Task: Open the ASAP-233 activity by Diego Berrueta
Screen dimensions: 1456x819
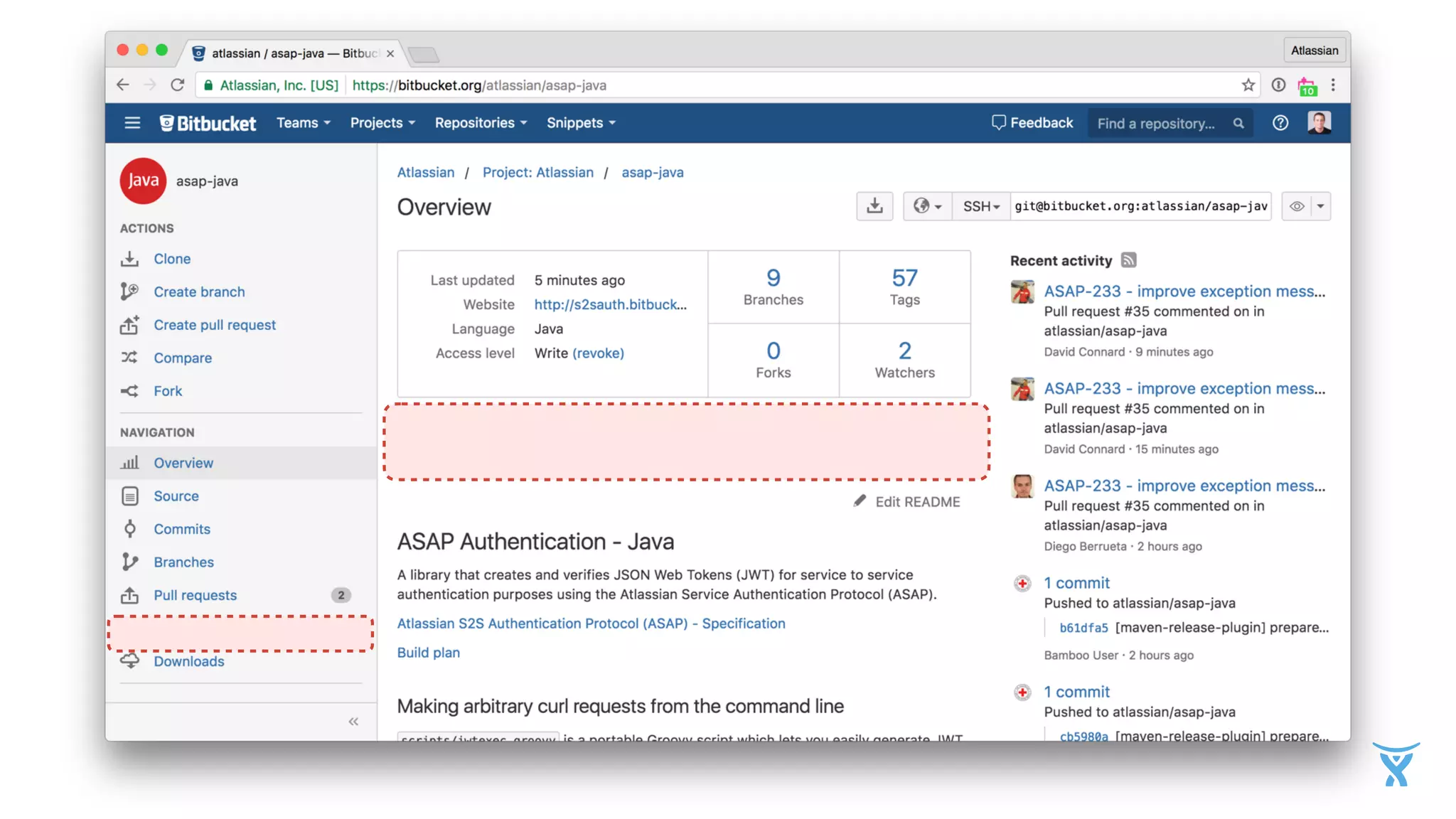Action: (x=1184, y=486)
